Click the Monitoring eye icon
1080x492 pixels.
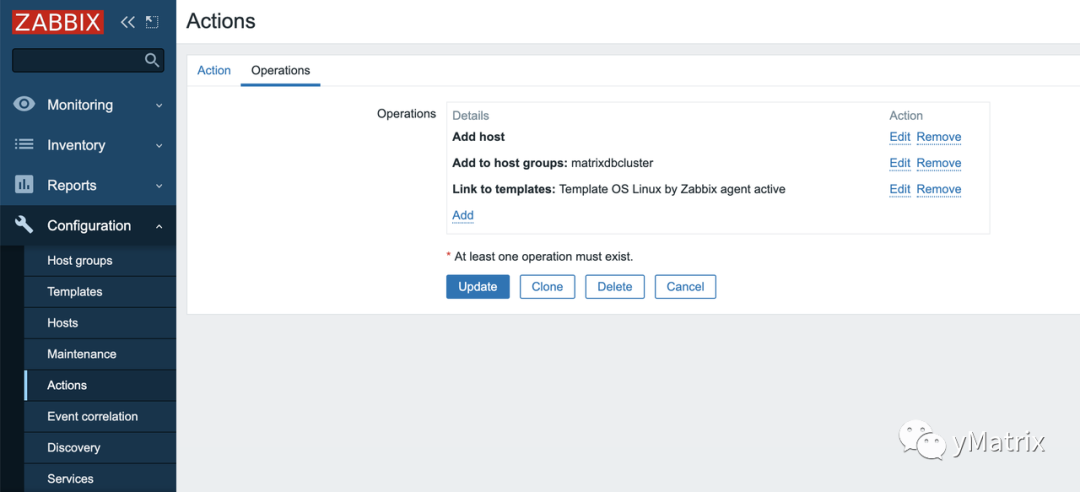pos(24,104)
